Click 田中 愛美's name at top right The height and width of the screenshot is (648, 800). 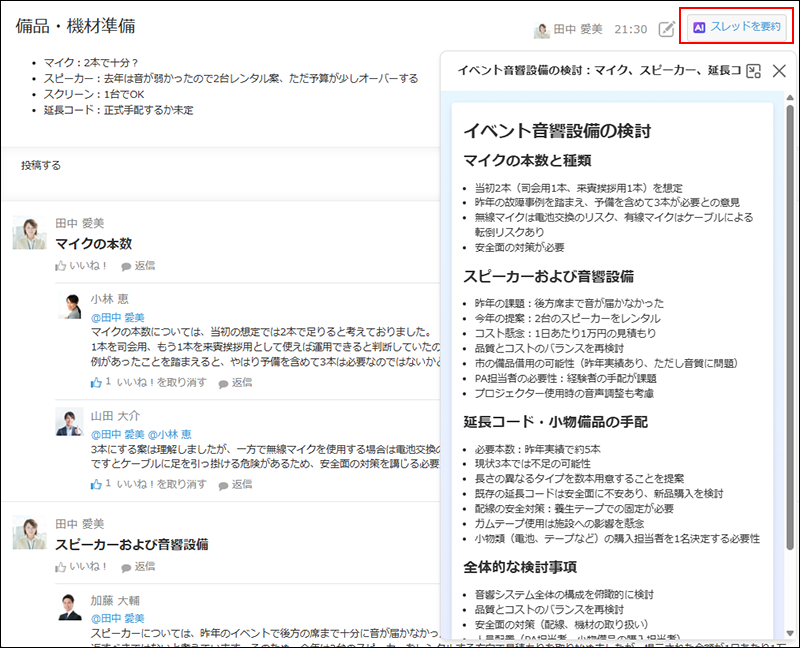579,30
